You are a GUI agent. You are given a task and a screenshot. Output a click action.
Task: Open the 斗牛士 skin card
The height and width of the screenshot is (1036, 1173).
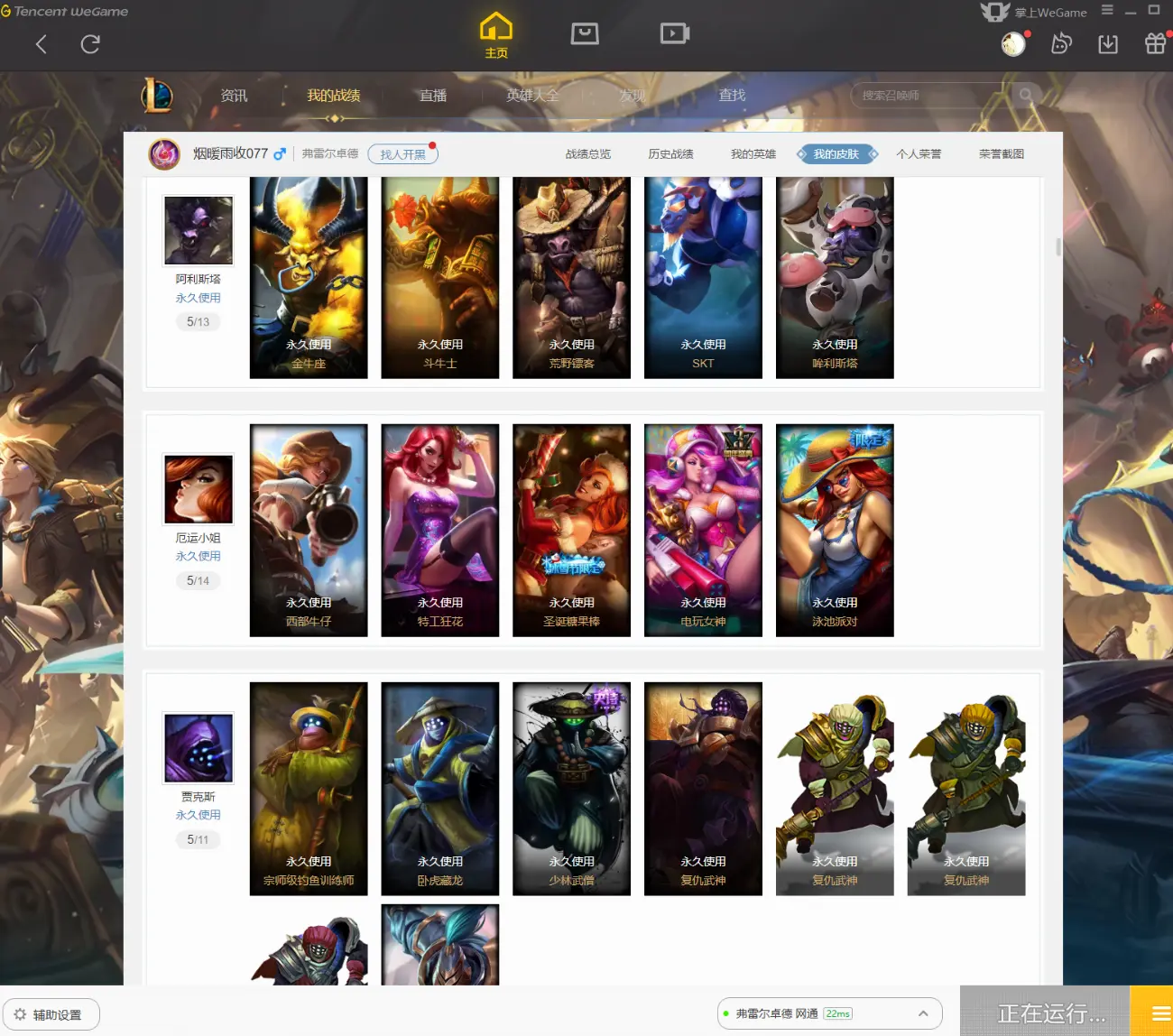click(x=440, y=277)
